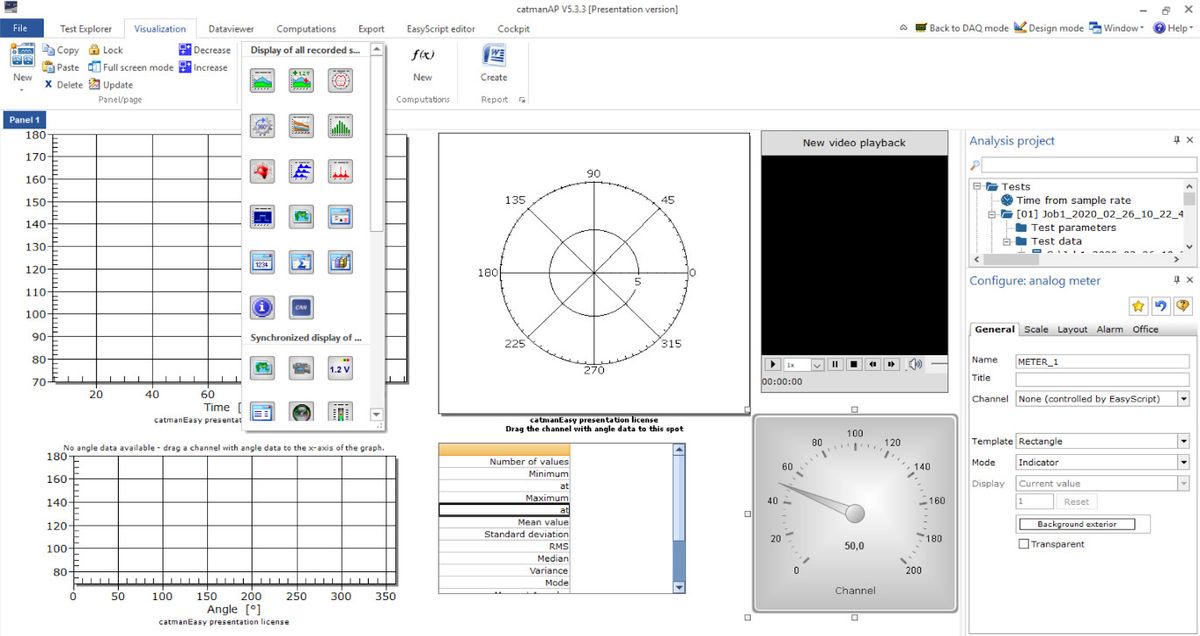This screenshot has width=1200, height=636.
Task: Switch to the Scale tab
Action: 1036,329
